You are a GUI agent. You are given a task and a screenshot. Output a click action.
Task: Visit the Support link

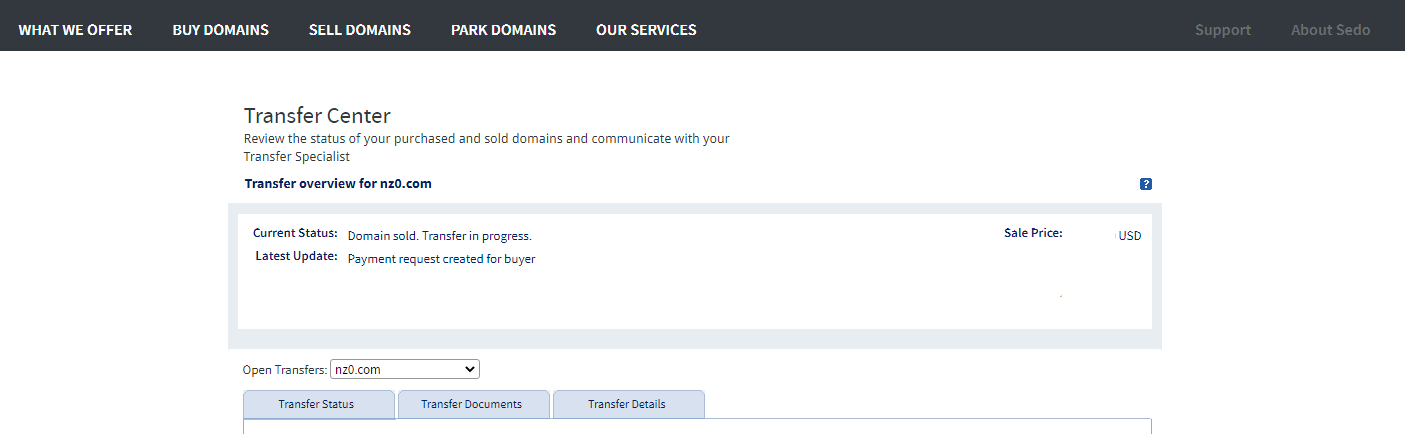1223,30
